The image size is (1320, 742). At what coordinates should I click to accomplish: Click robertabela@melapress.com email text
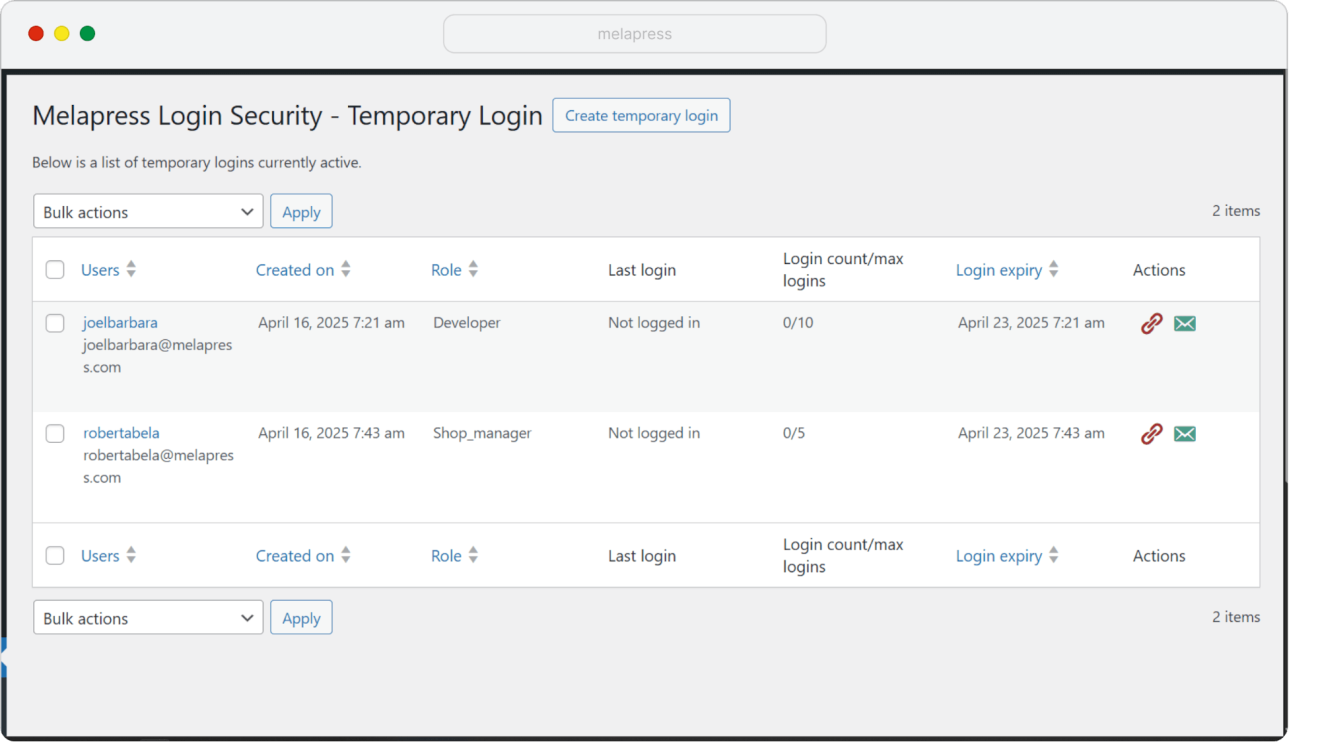pyautogui.click(x=158, y=466)
